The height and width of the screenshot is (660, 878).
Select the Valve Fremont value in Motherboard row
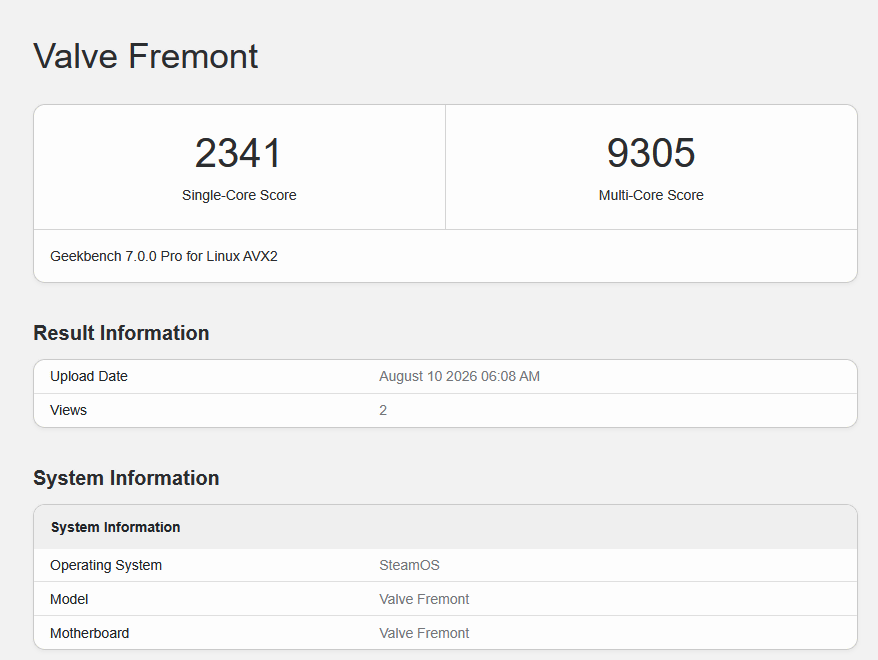click(x=424, y=633)
